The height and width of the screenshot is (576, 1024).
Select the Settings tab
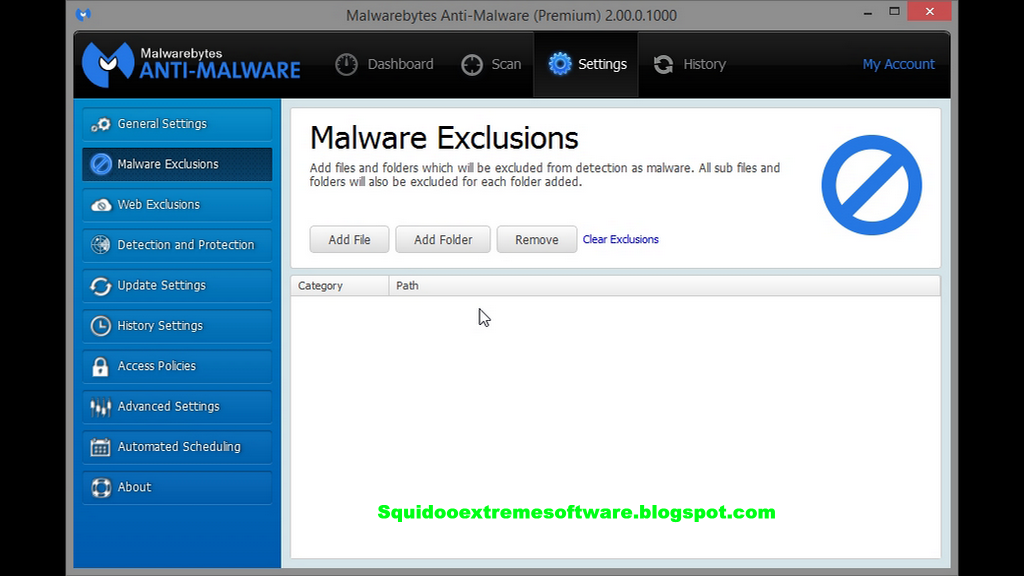point(586,64)
